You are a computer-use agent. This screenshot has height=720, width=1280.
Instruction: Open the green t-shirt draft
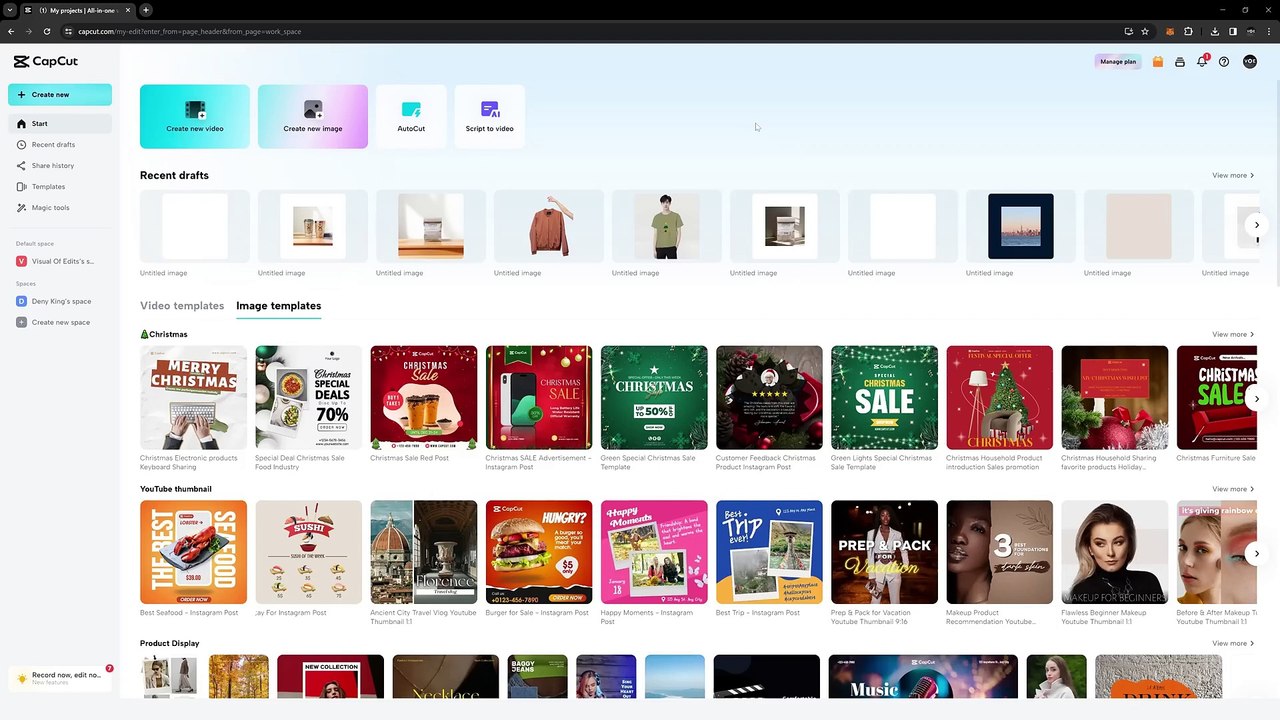coord(667,227)
